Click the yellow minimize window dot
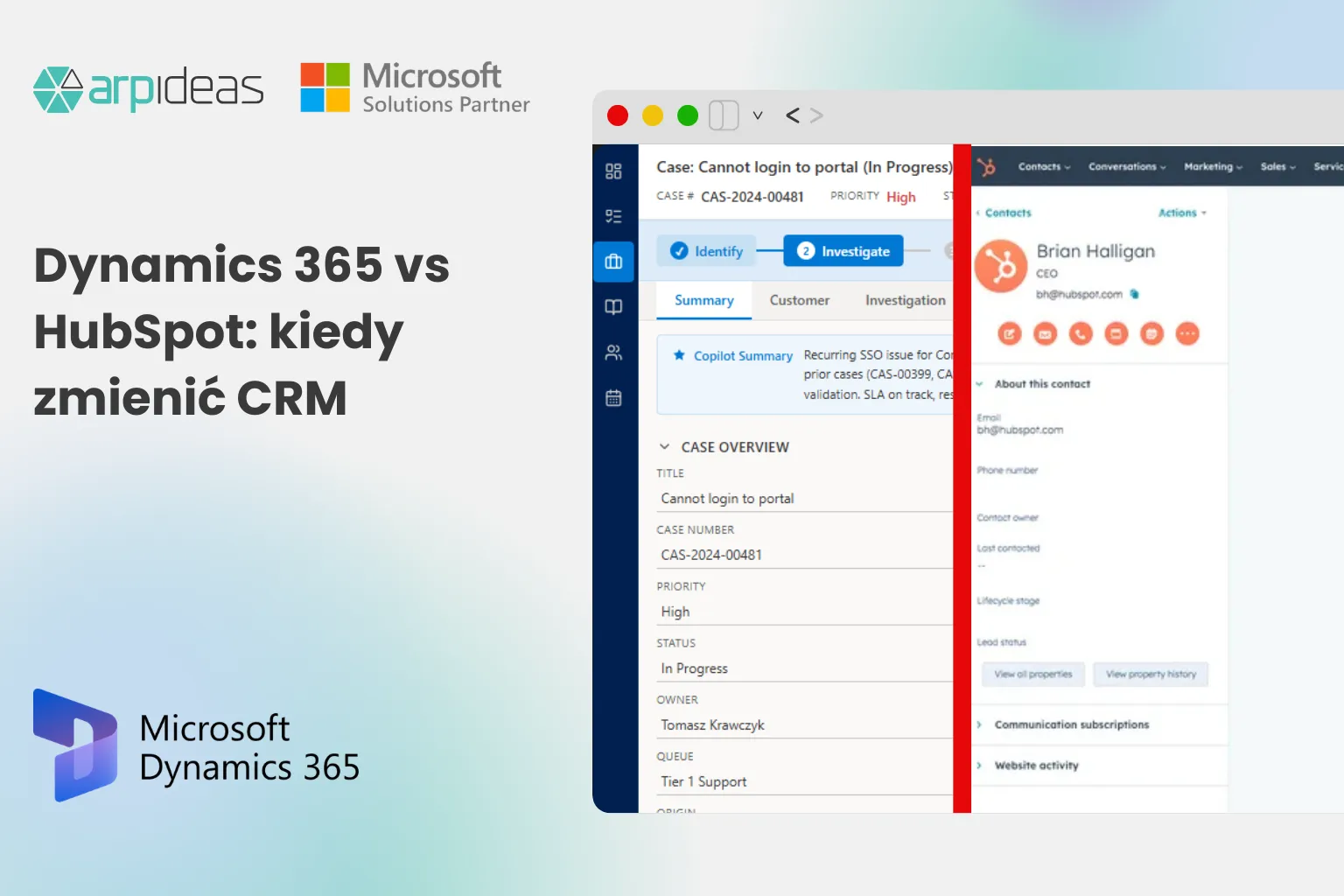 tap(653, 115)
